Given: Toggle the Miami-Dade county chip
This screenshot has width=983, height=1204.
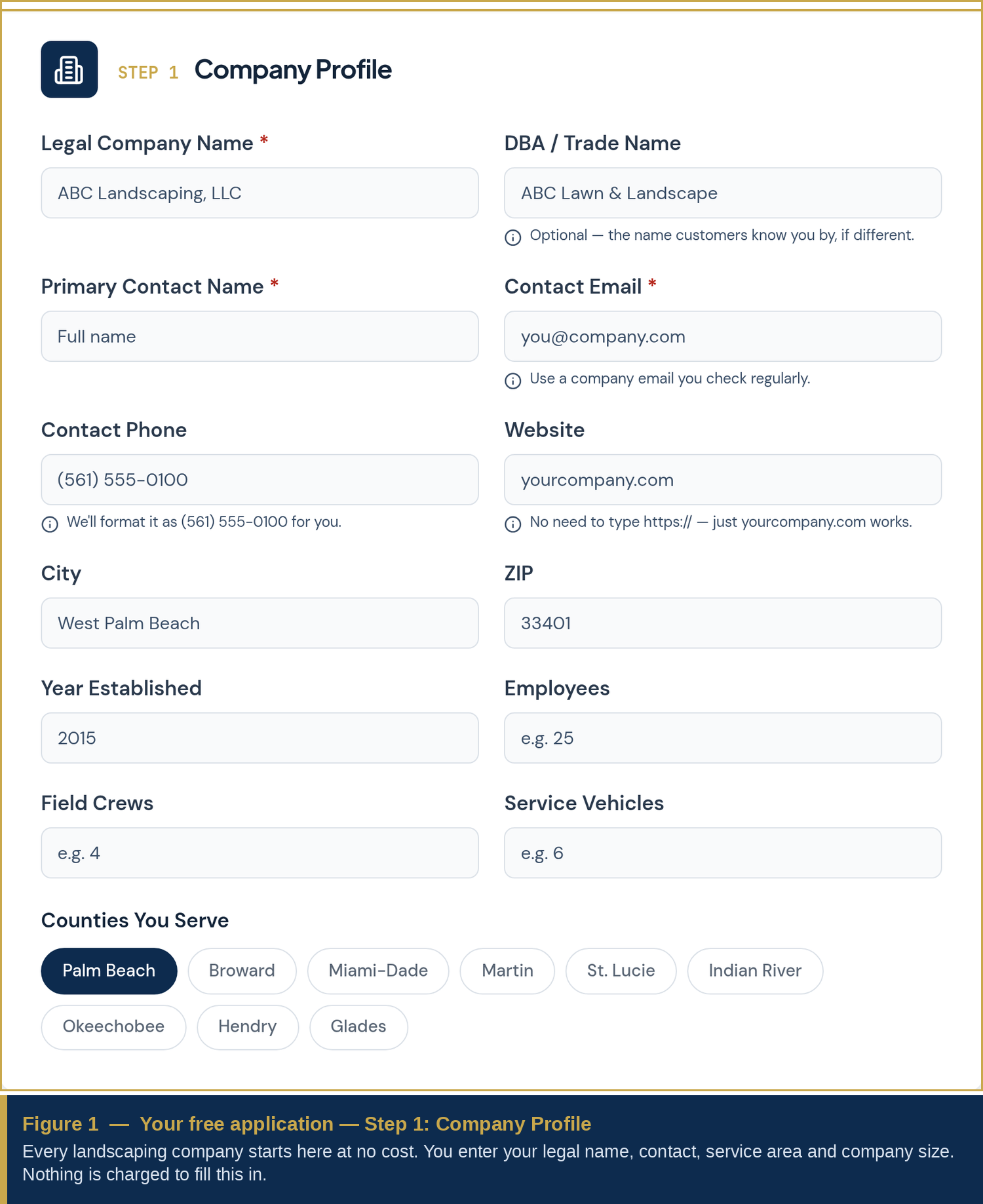Looking at the screenshot, I should click(x=378, y=971).
